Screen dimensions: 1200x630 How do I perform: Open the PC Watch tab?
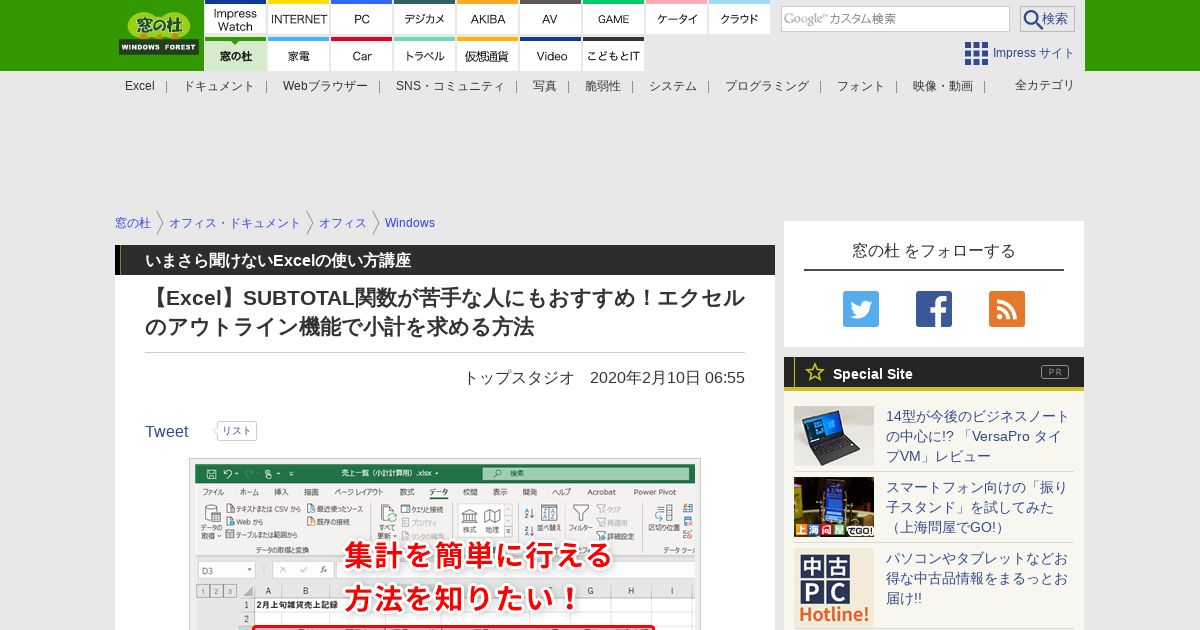362,18
